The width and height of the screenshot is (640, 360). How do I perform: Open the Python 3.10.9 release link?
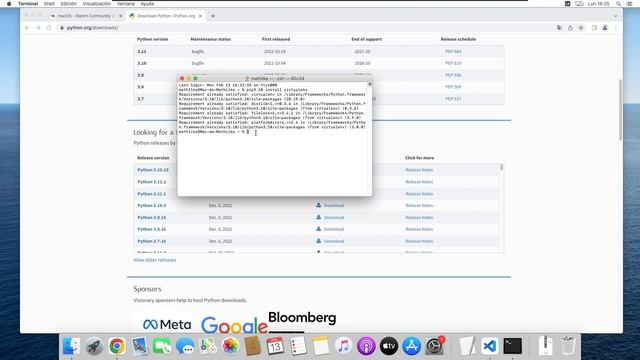coord(151,206)
